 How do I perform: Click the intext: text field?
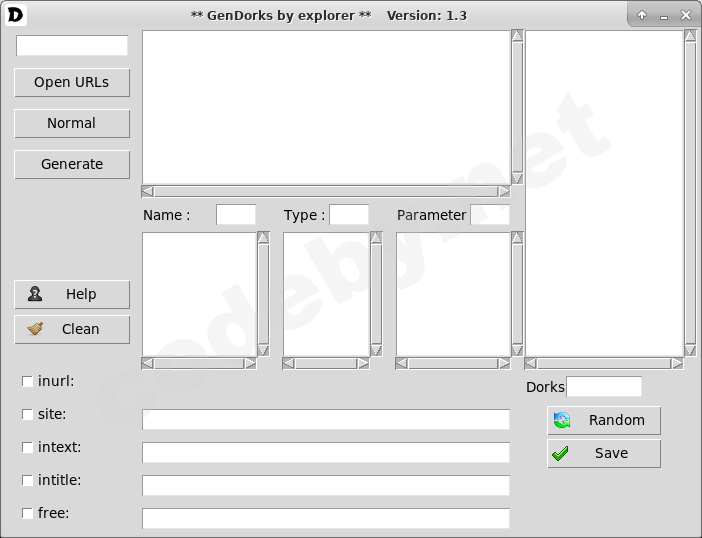click(326, 453)
